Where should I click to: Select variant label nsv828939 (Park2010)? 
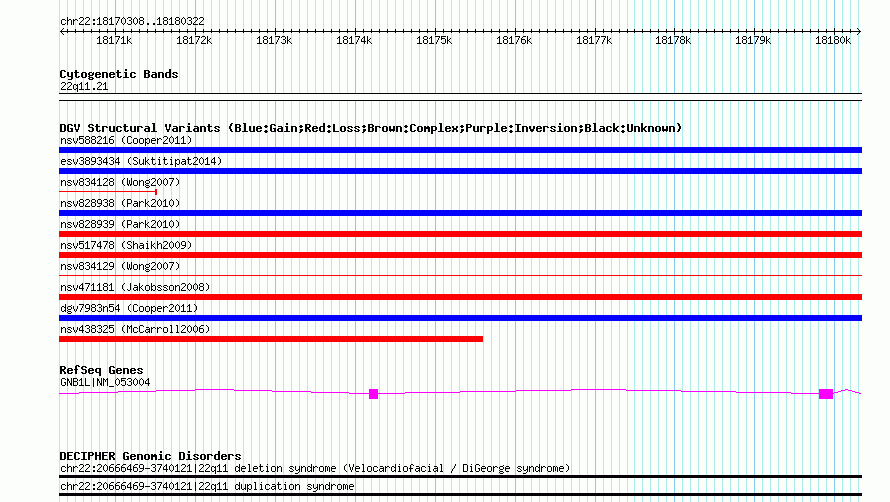(120, 224)
